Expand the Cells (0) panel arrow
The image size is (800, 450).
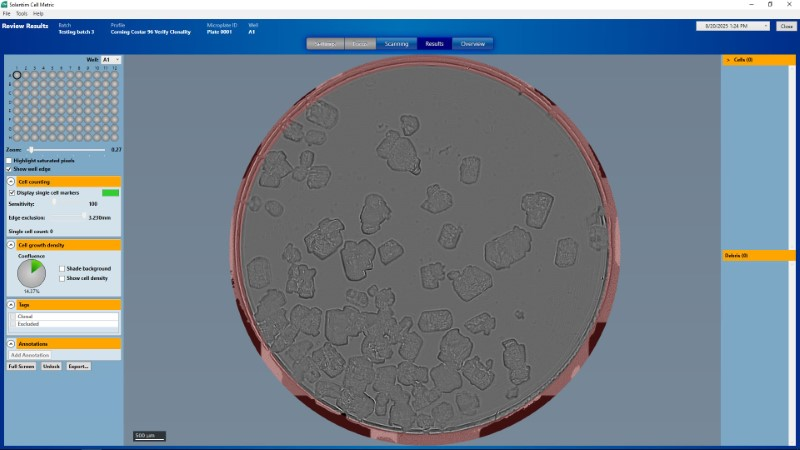727,60
